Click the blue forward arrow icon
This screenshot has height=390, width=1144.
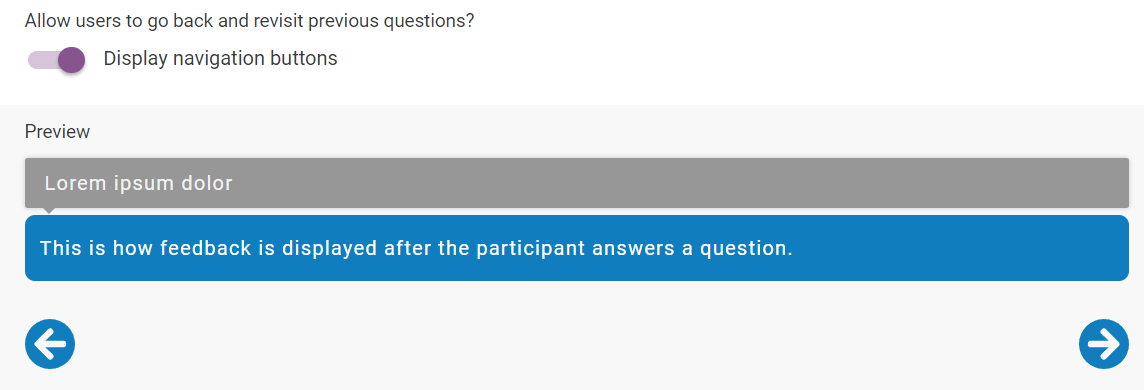(x=1104, y=343)
